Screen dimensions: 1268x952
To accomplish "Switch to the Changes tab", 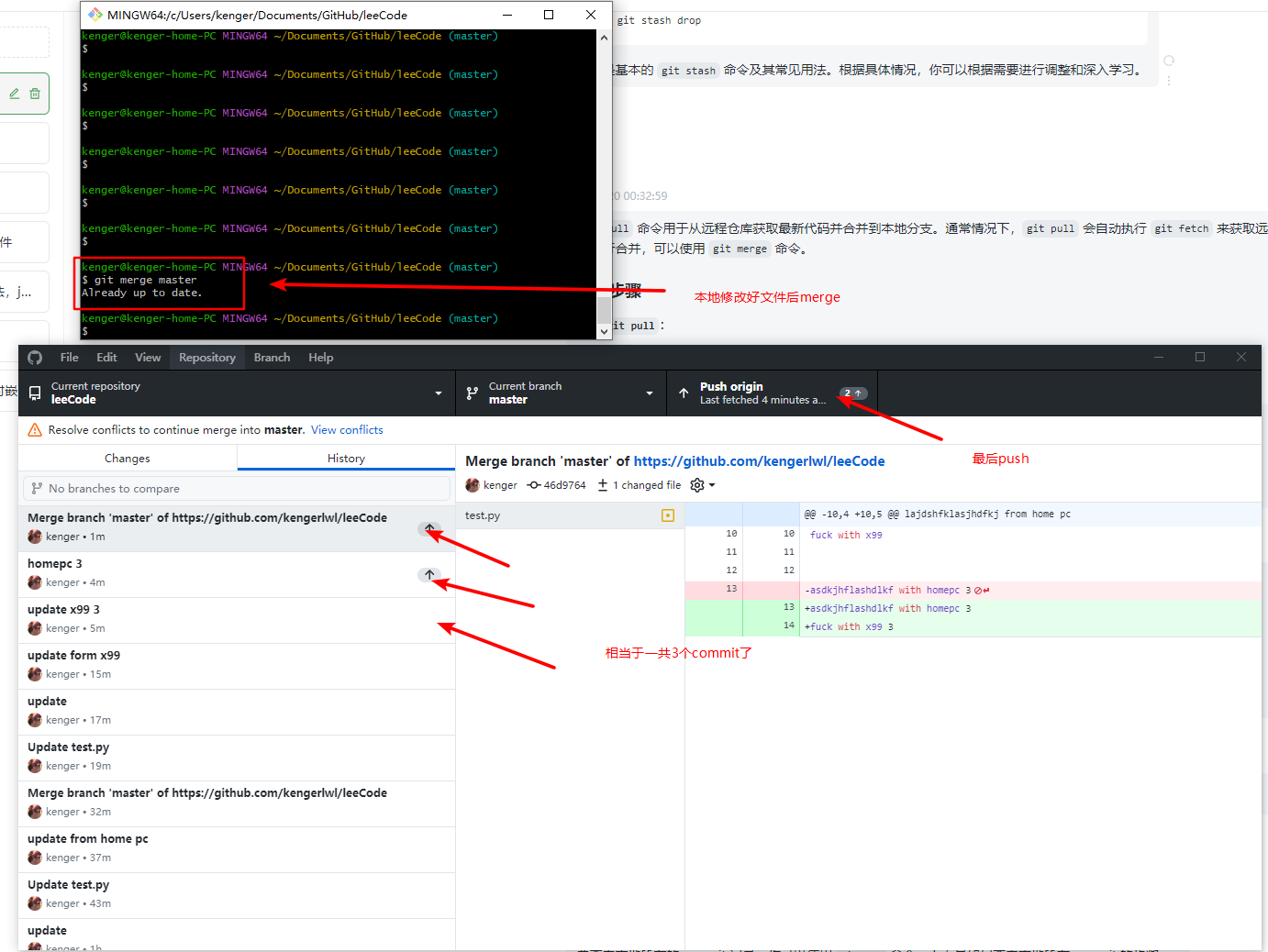I will tap(127, 458).
